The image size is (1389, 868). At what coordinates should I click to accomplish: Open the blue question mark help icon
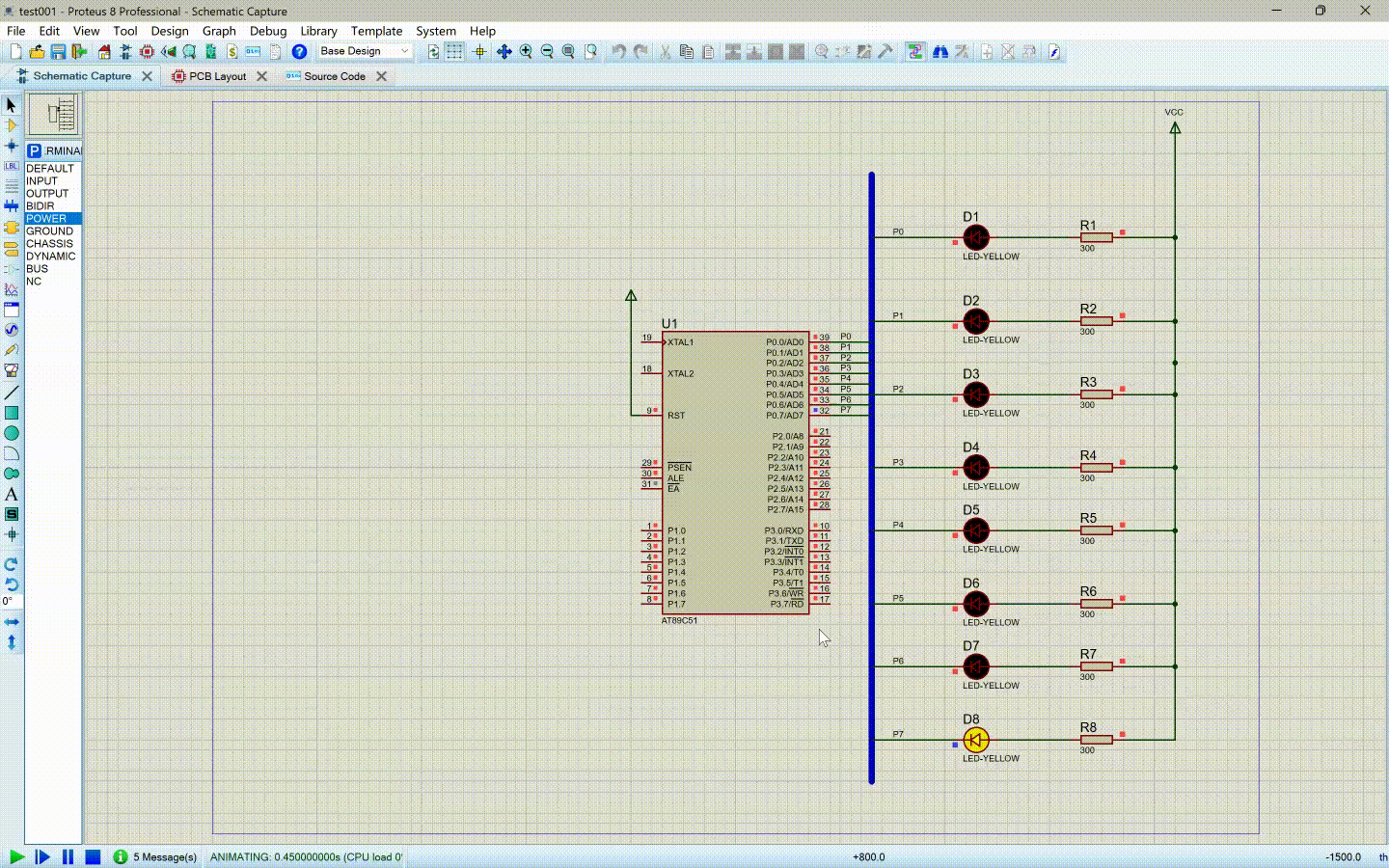click(x=299, y=52)
